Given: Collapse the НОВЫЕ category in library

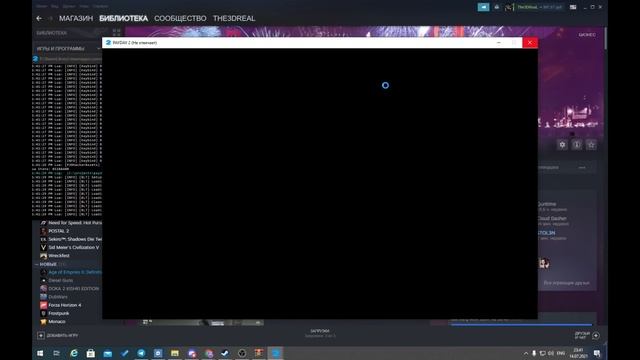Looking at the screenshot, I should coord(36,264).
